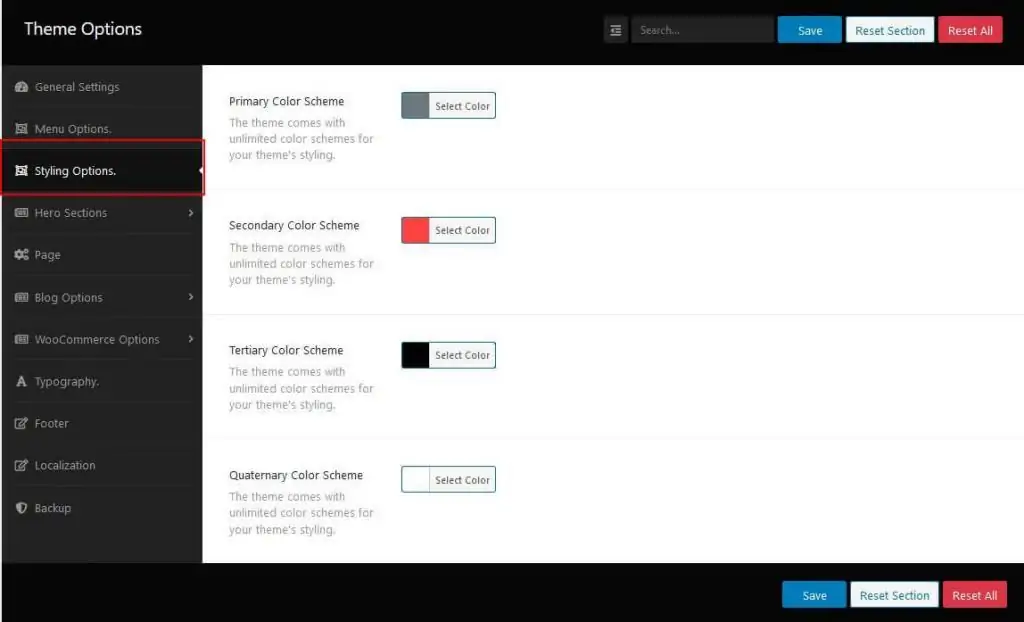Click the black Tertiary color swatch
This screenshot has width=1024, height=622.
click(x=415, y=355)
